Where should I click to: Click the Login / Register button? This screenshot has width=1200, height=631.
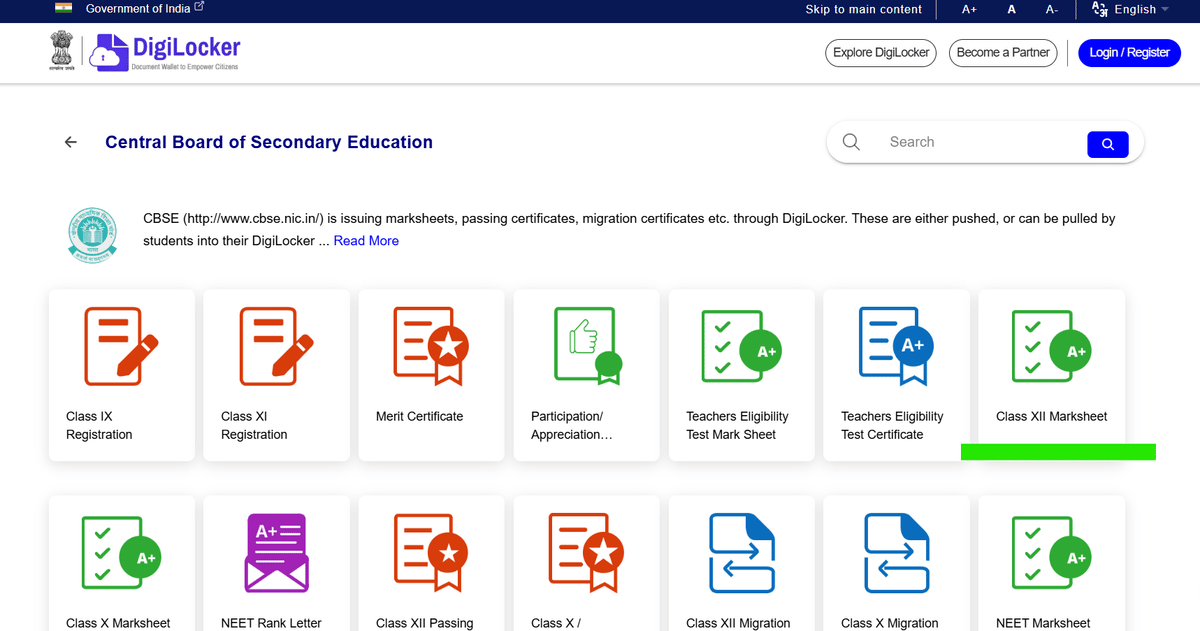coord(1129,52)
